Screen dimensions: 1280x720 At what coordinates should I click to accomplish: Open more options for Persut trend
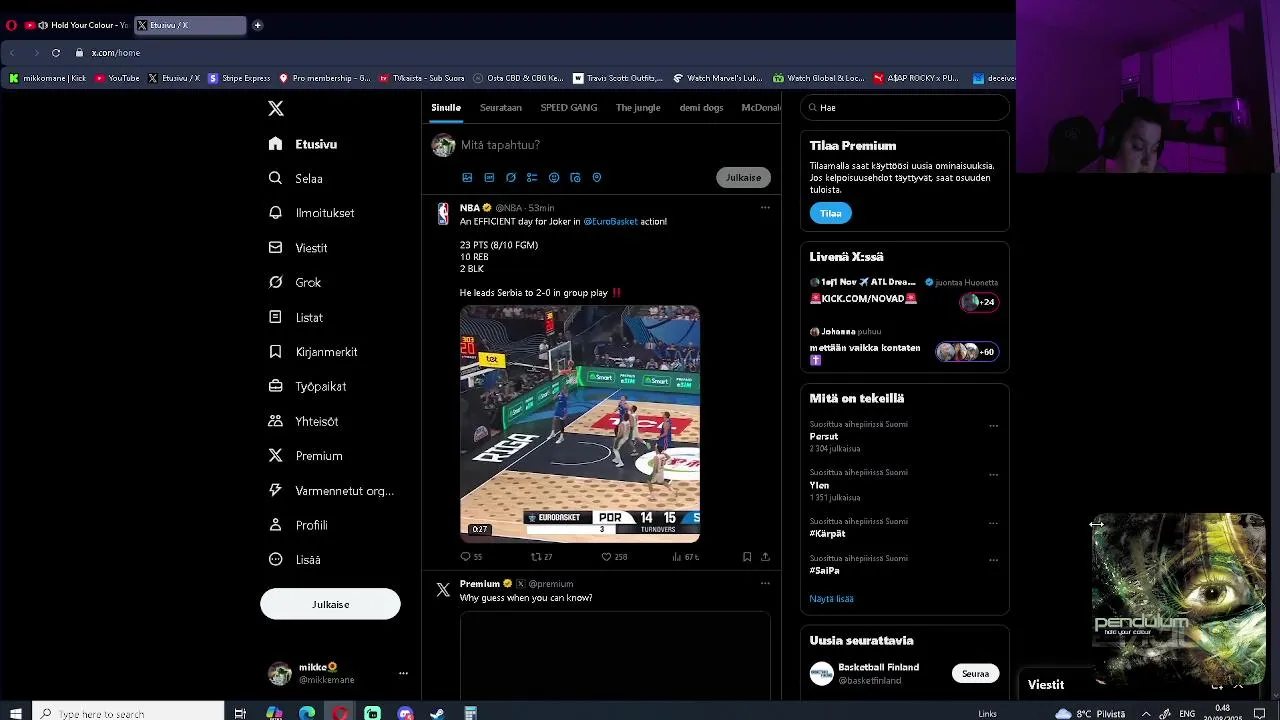(x=993, y=426)
